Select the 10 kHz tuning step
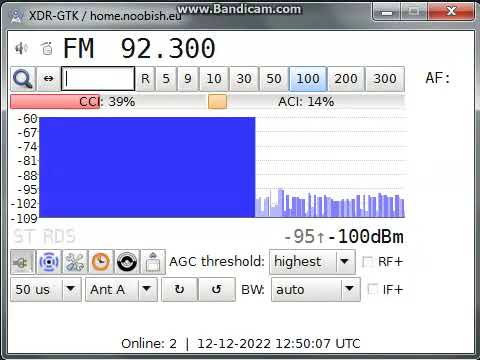The width and height of the screenshot is (480, 360). [214, 79]
